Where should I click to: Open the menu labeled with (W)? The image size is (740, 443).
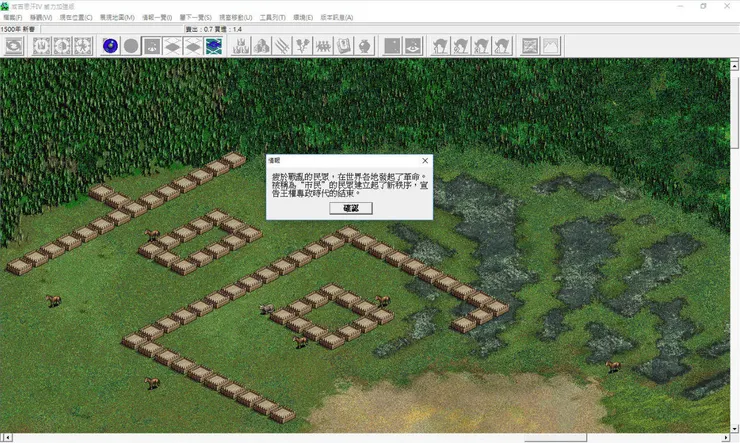41,17
